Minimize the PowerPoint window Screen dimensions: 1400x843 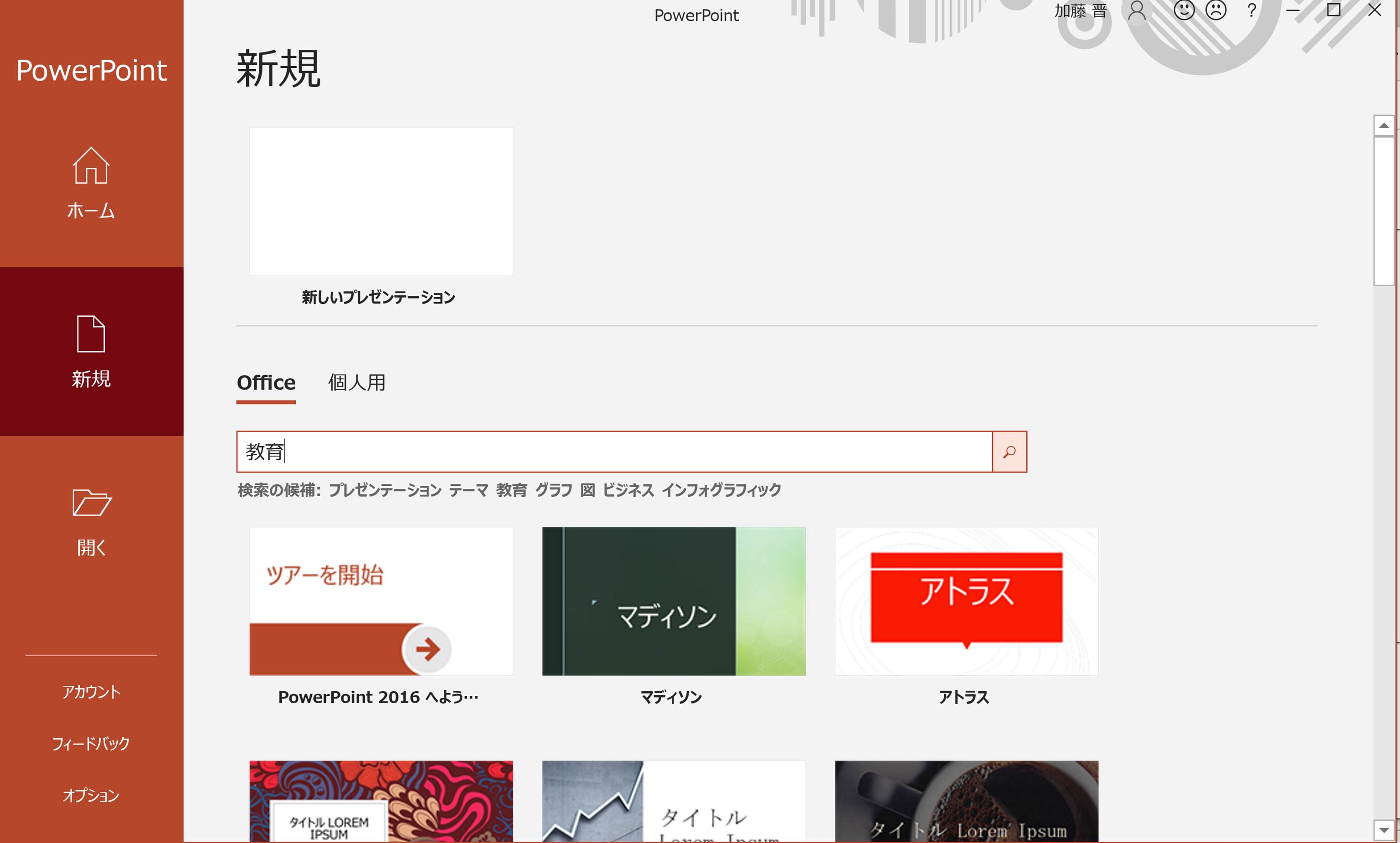tap(1293, 10)
